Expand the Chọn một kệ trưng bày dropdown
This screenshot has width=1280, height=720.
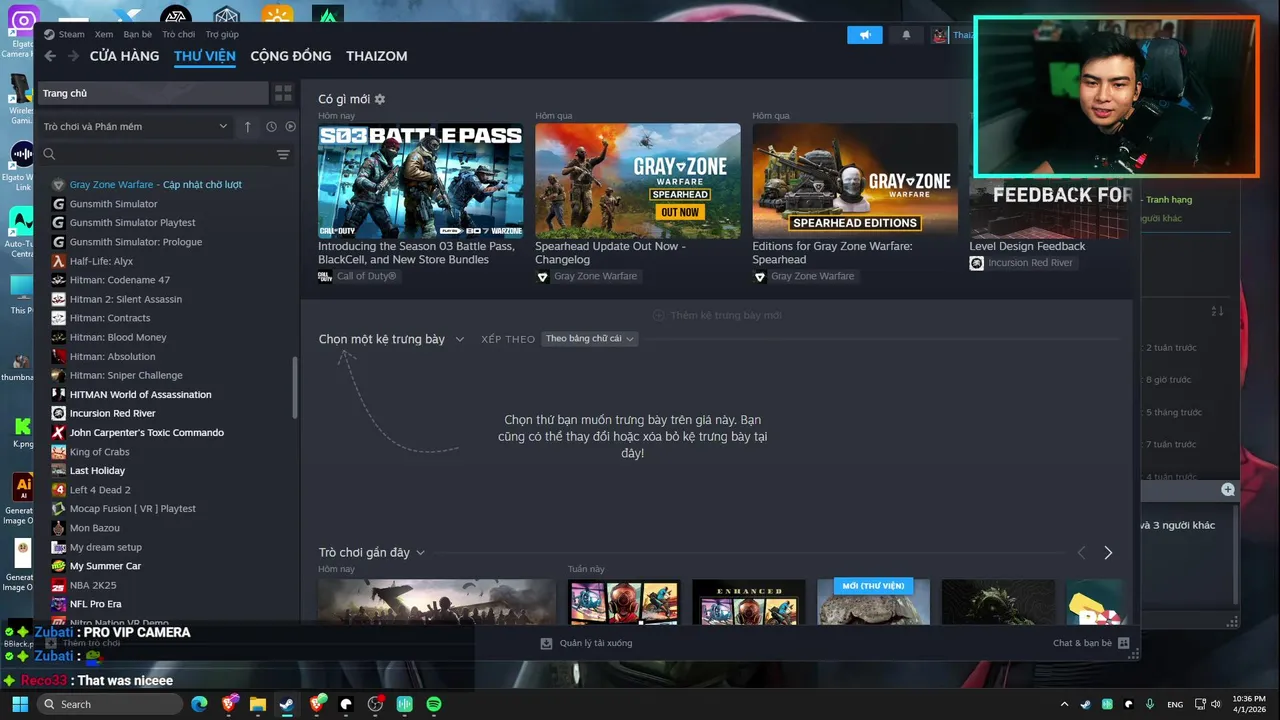[391, 339]
